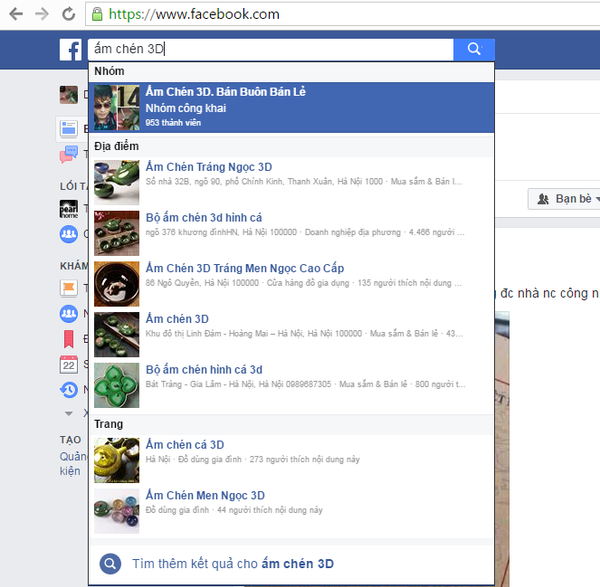The height and width of the screenshot is (587, 600).
Task: Open 'Ấm Chén 3D Tráng Men Ngọc Cao Cấp'
Action: coord(291,284)
